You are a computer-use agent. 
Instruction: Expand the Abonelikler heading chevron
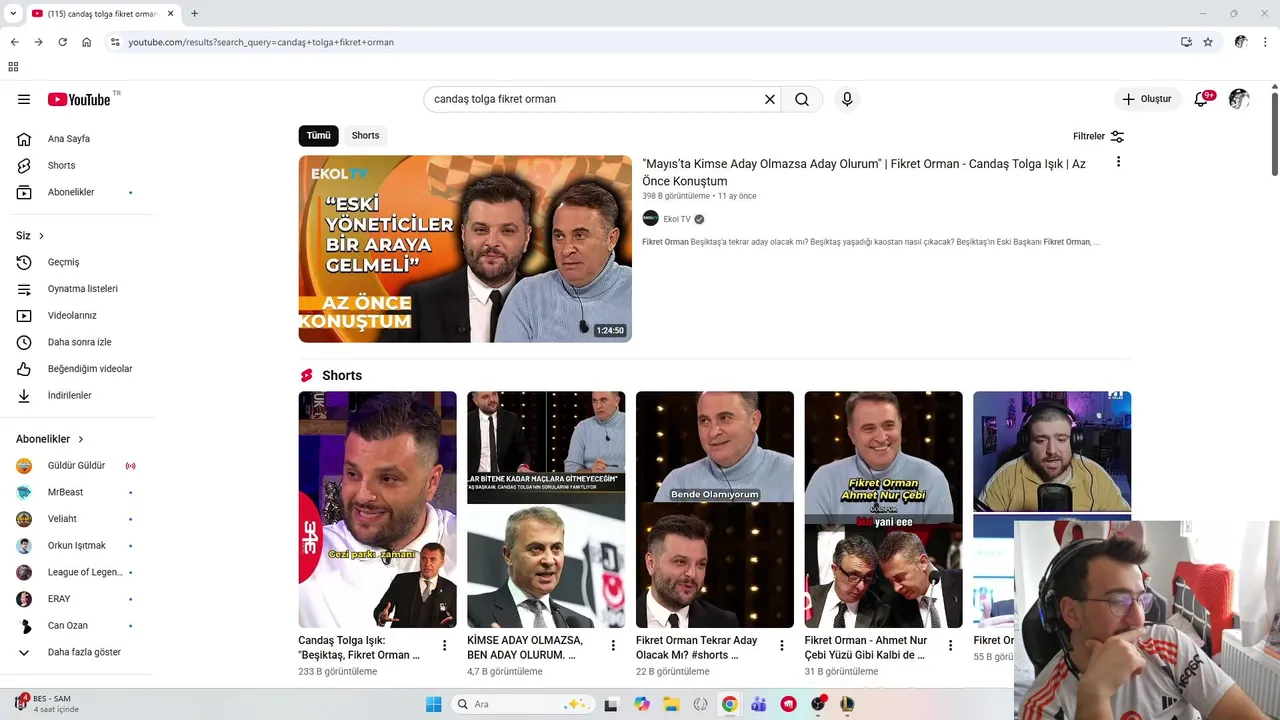click(81, 439)
